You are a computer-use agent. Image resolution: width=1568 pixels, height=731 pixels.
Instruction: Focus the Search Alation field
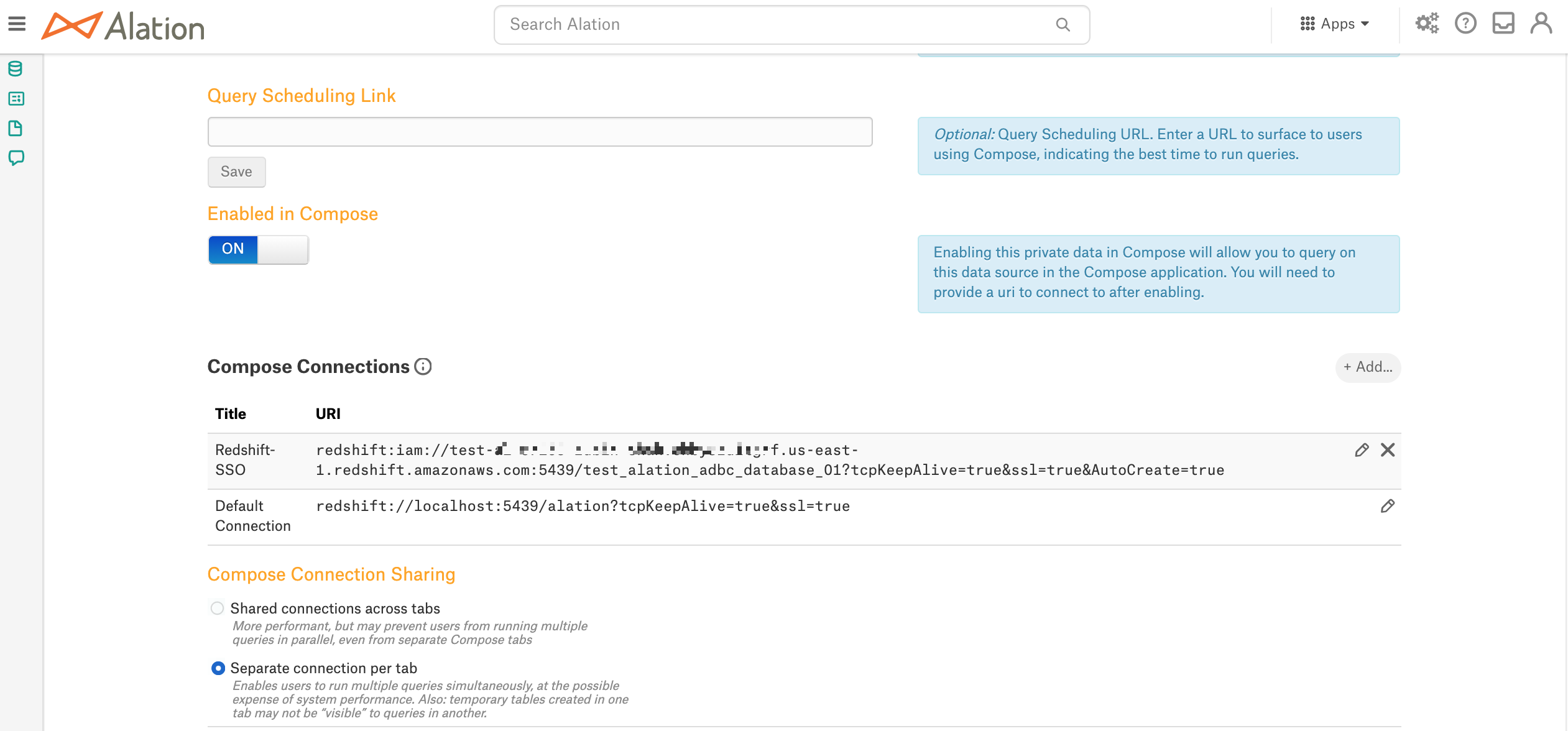[791, 25]
